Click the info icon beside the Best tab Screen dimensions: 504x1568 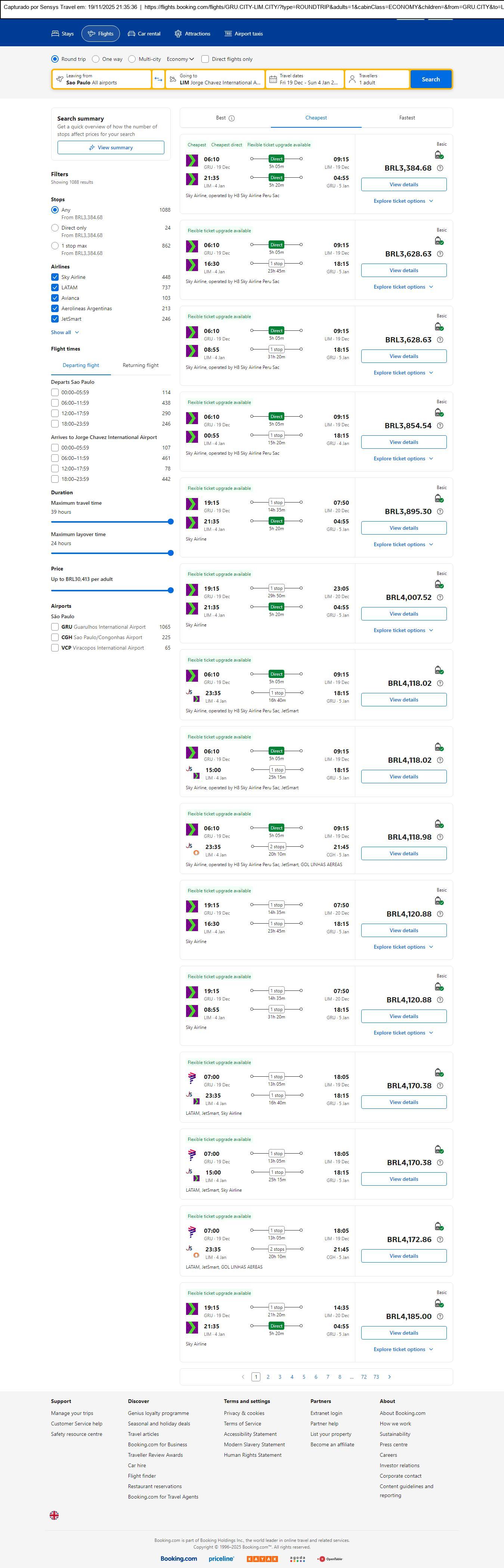(x=232, y=118)
